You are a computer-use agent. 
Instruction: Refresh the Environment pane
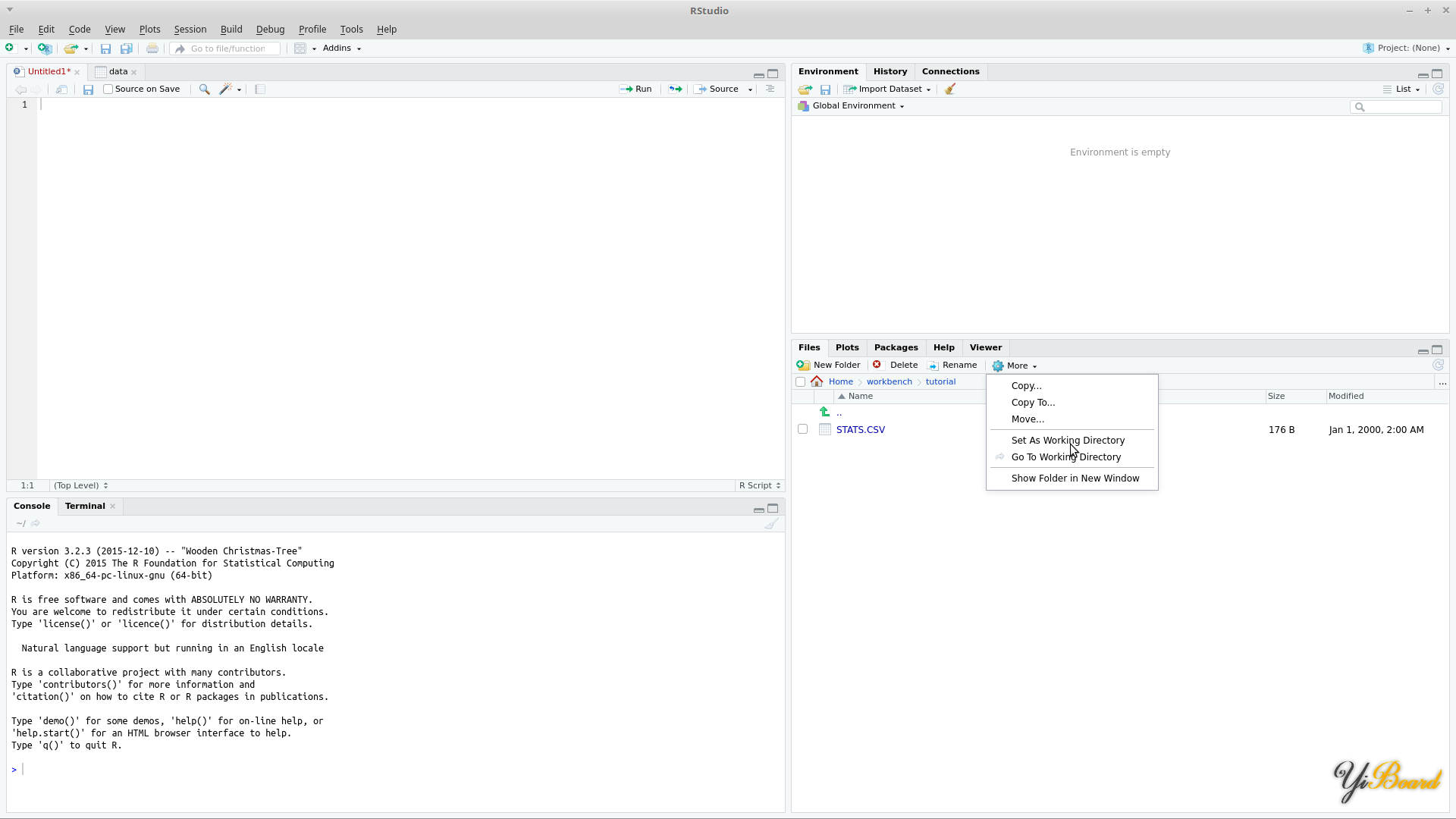(1438, 89)
